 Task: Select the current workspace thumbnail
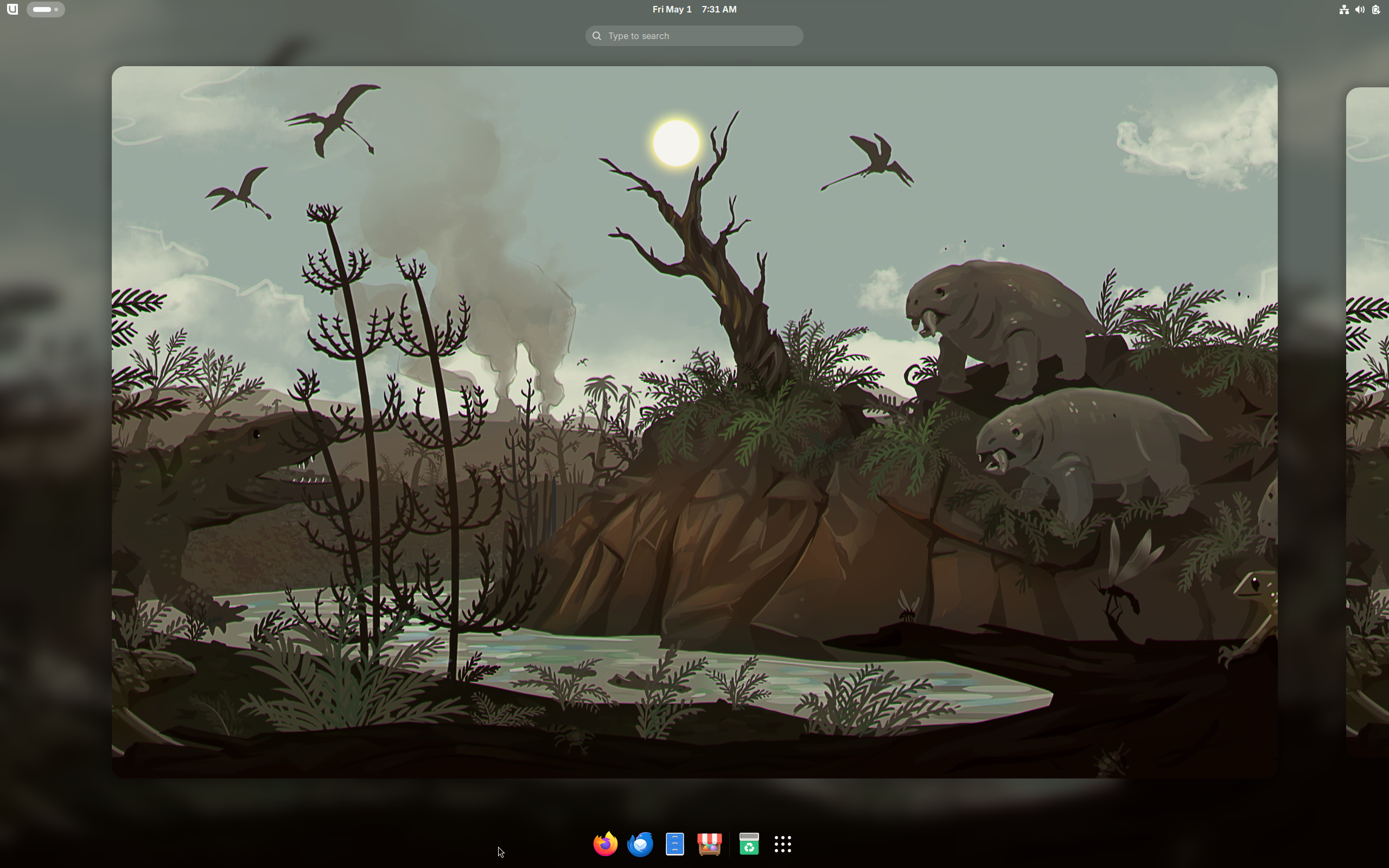click(x=694, y=422)
